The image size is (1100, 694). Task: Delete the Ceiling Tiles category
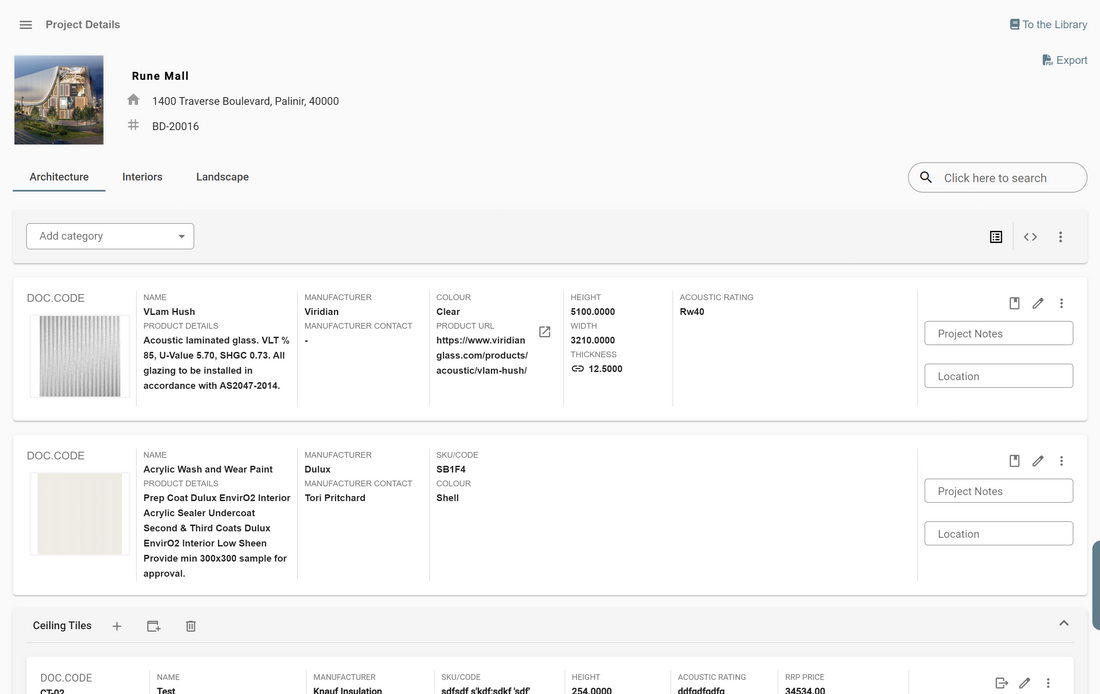click(x=190, y=625)
